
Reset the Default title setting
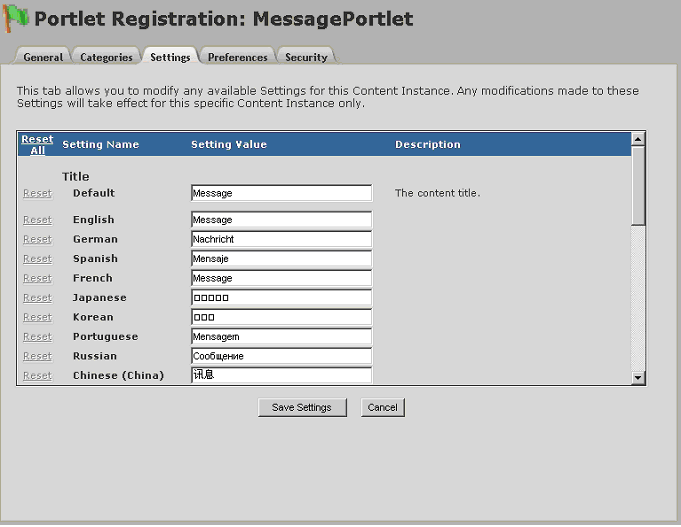click(x=37, y=193)
